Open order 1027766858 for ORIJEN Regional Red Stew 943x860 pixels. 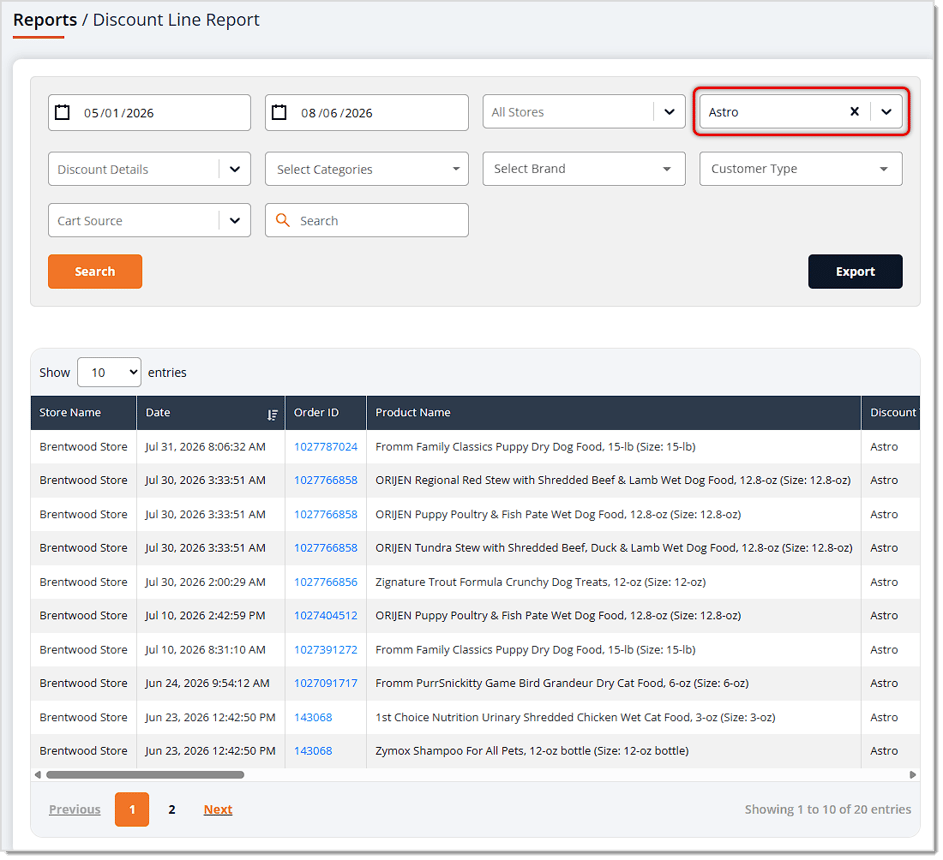[325, 481]
